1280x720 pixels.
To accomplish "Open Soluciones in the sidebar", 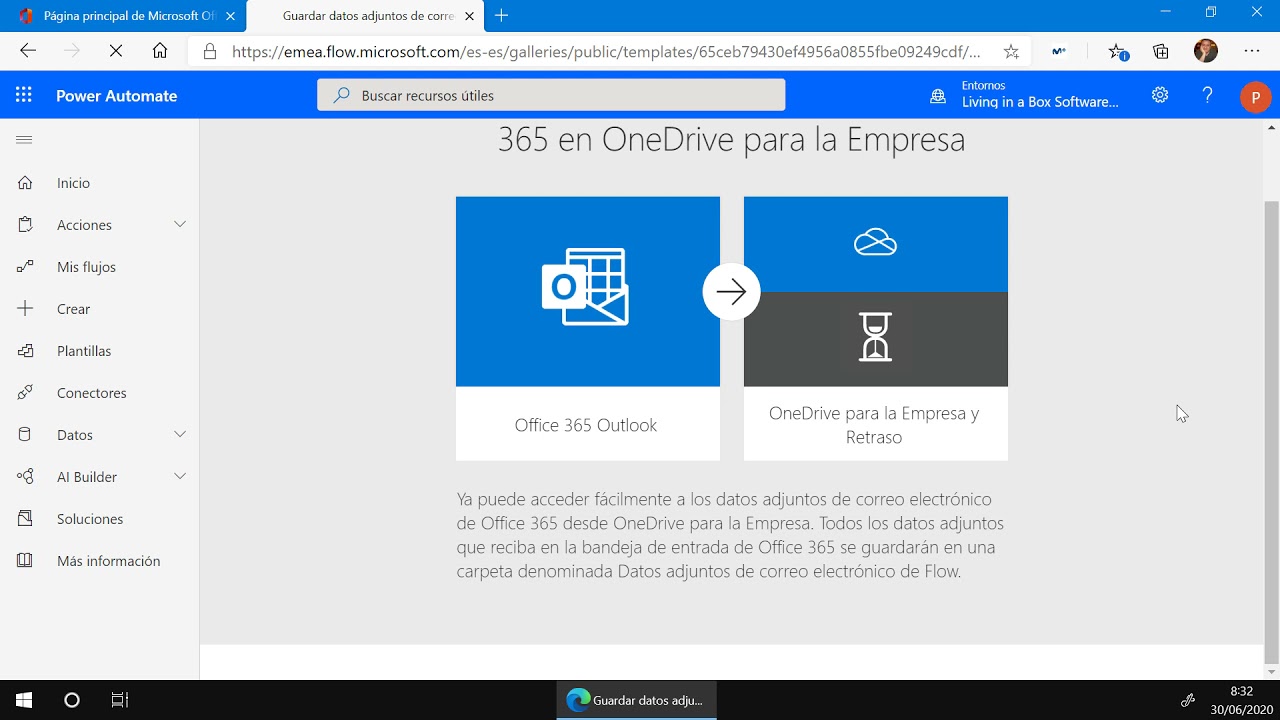I will [90, 519].
